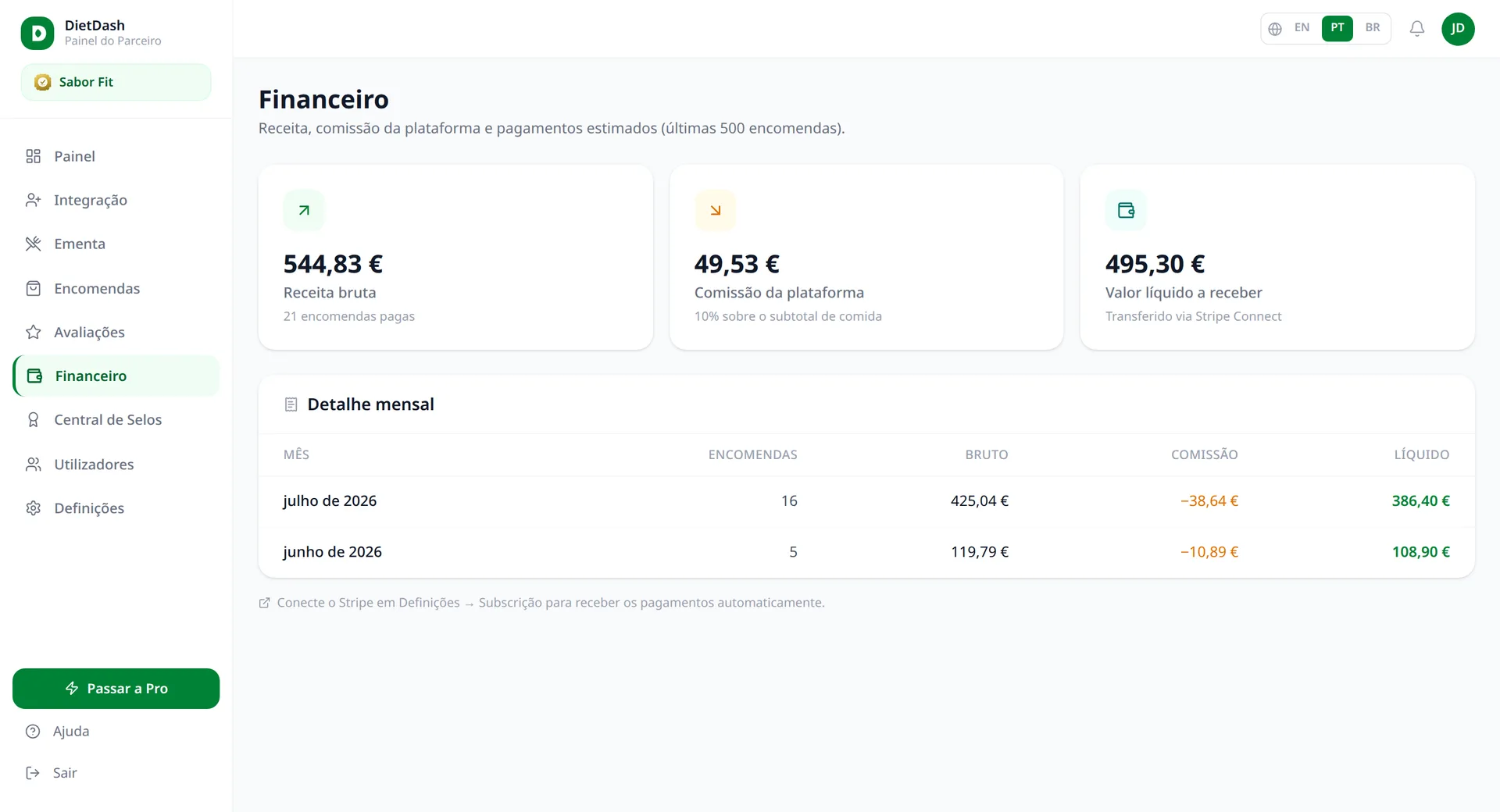Click the globe language icon
Image resolution: width=1500 pixels, height=812 pixels.
(1275, 29)
